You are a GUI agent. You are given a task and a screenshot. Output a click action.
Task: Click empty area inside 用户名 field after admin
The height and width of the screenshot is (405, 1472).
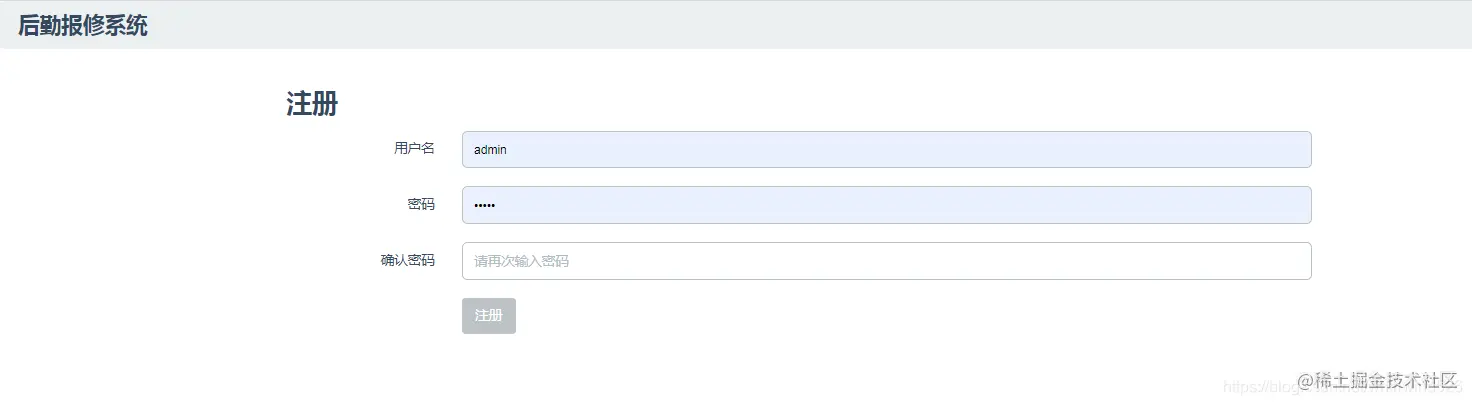click(900, 149)
